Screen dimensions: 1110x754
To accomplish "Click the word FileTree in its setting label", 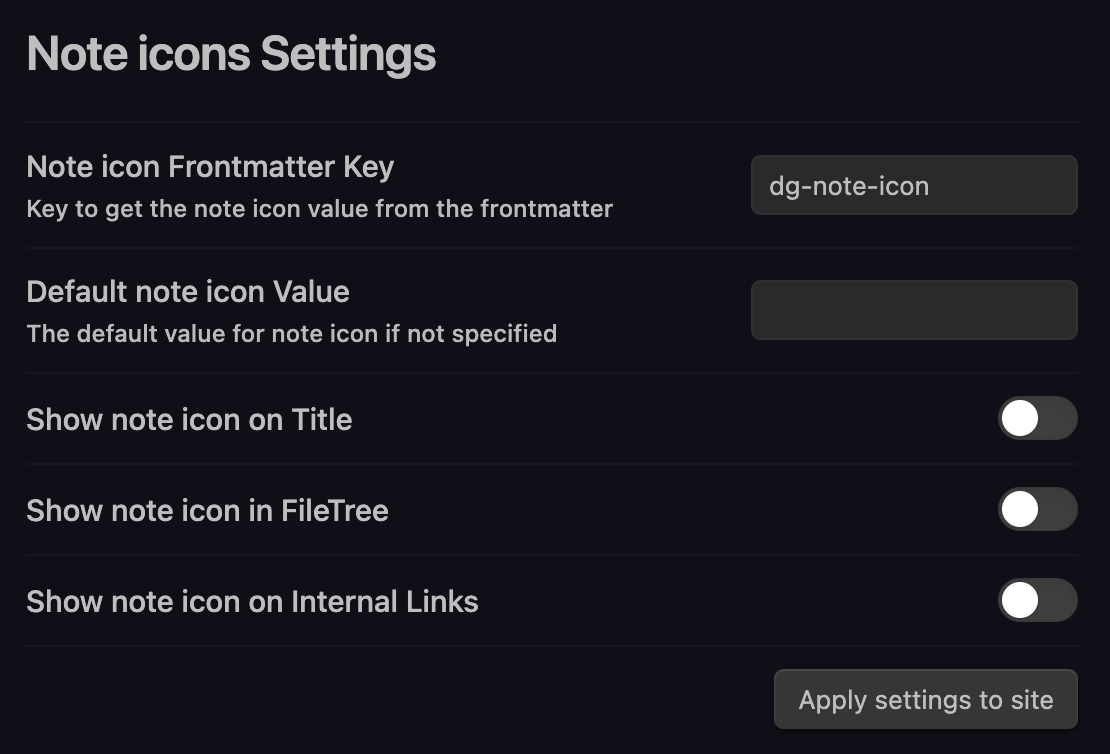I will click(x=333, y=511).
